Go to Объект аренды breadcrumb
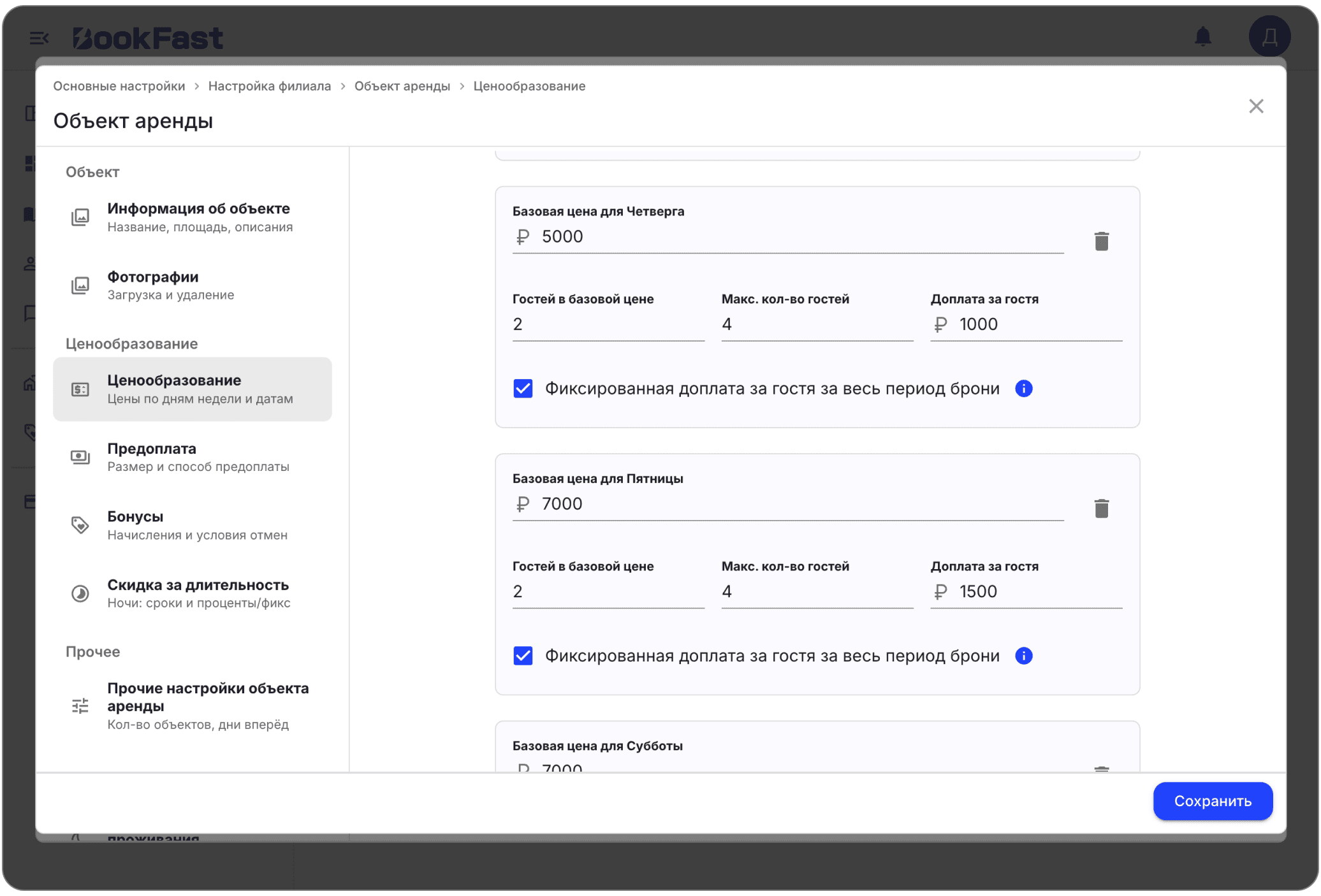This screenshot has width=1321, height=896. click(x=402, y=86)
